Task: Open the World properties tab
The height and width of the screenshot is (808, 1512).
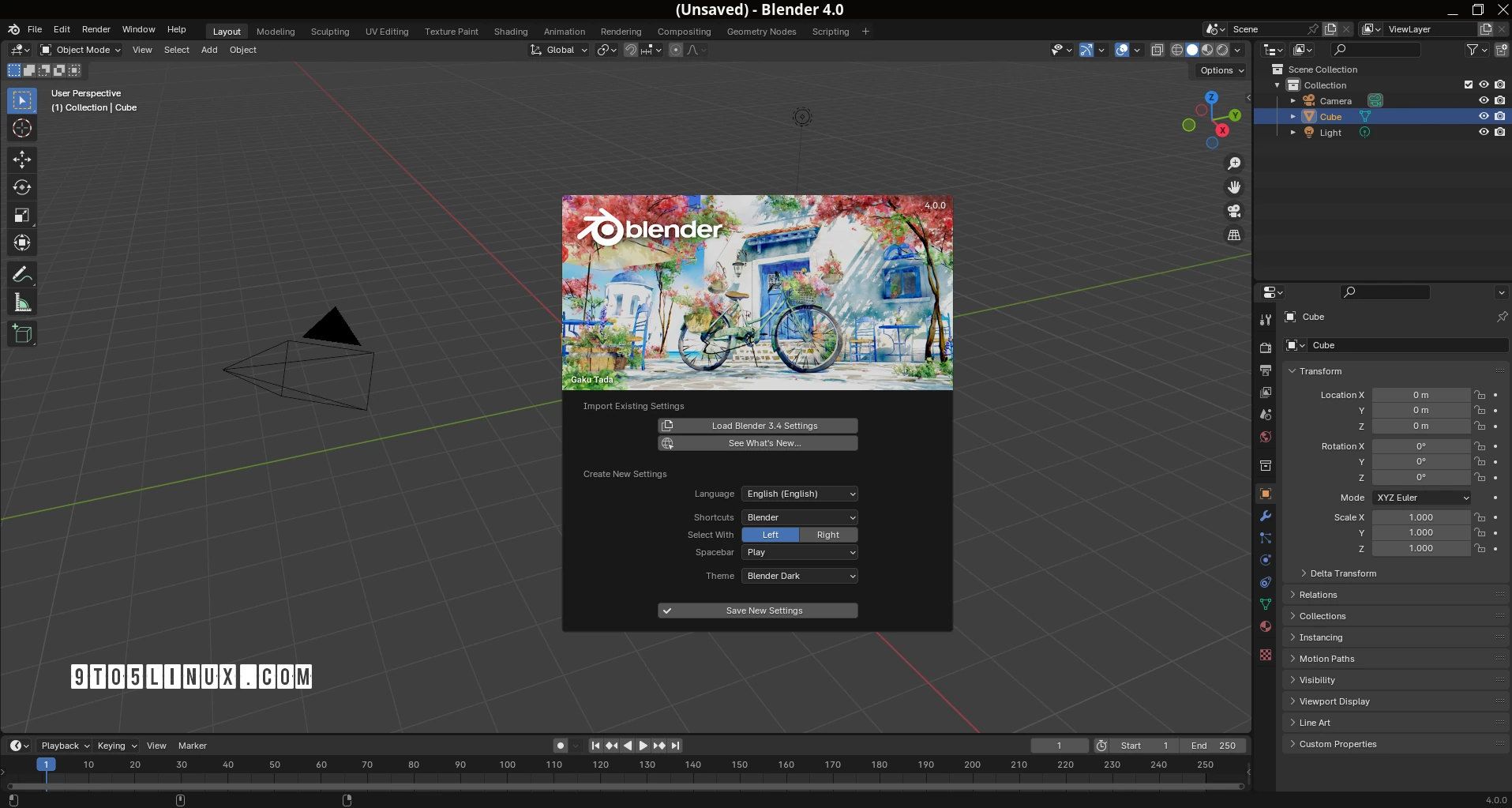Action: (x=1266, y=437)
